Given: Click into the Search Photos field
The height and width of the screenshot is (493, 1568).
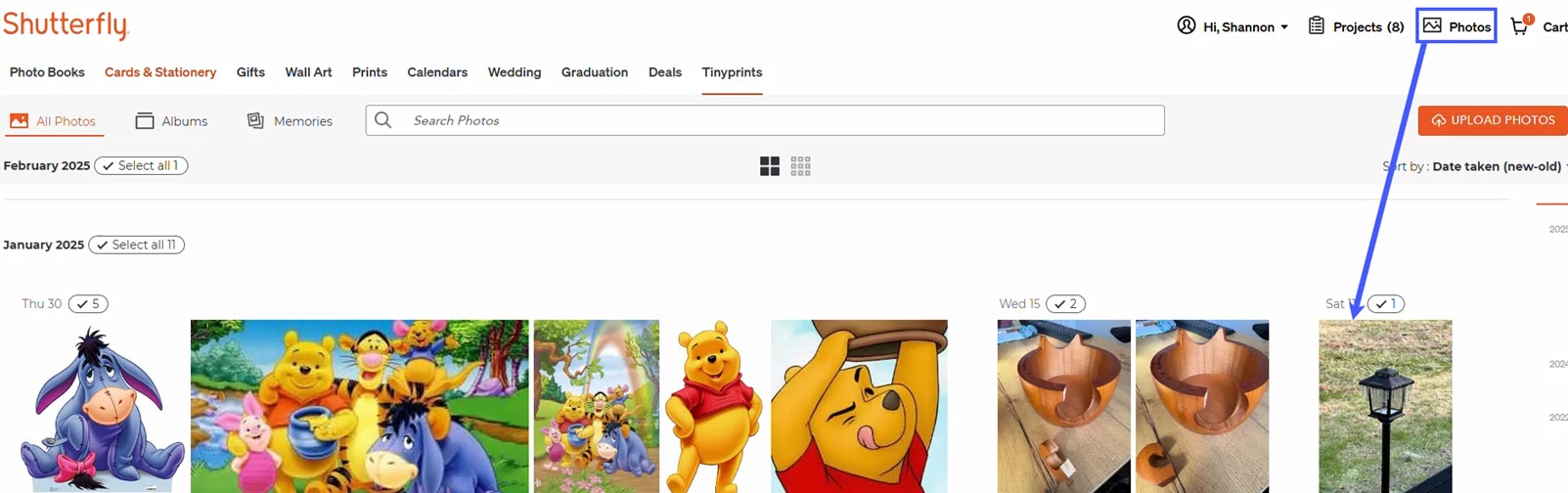Looking at the screenshot, I should (x=765, y=120).
